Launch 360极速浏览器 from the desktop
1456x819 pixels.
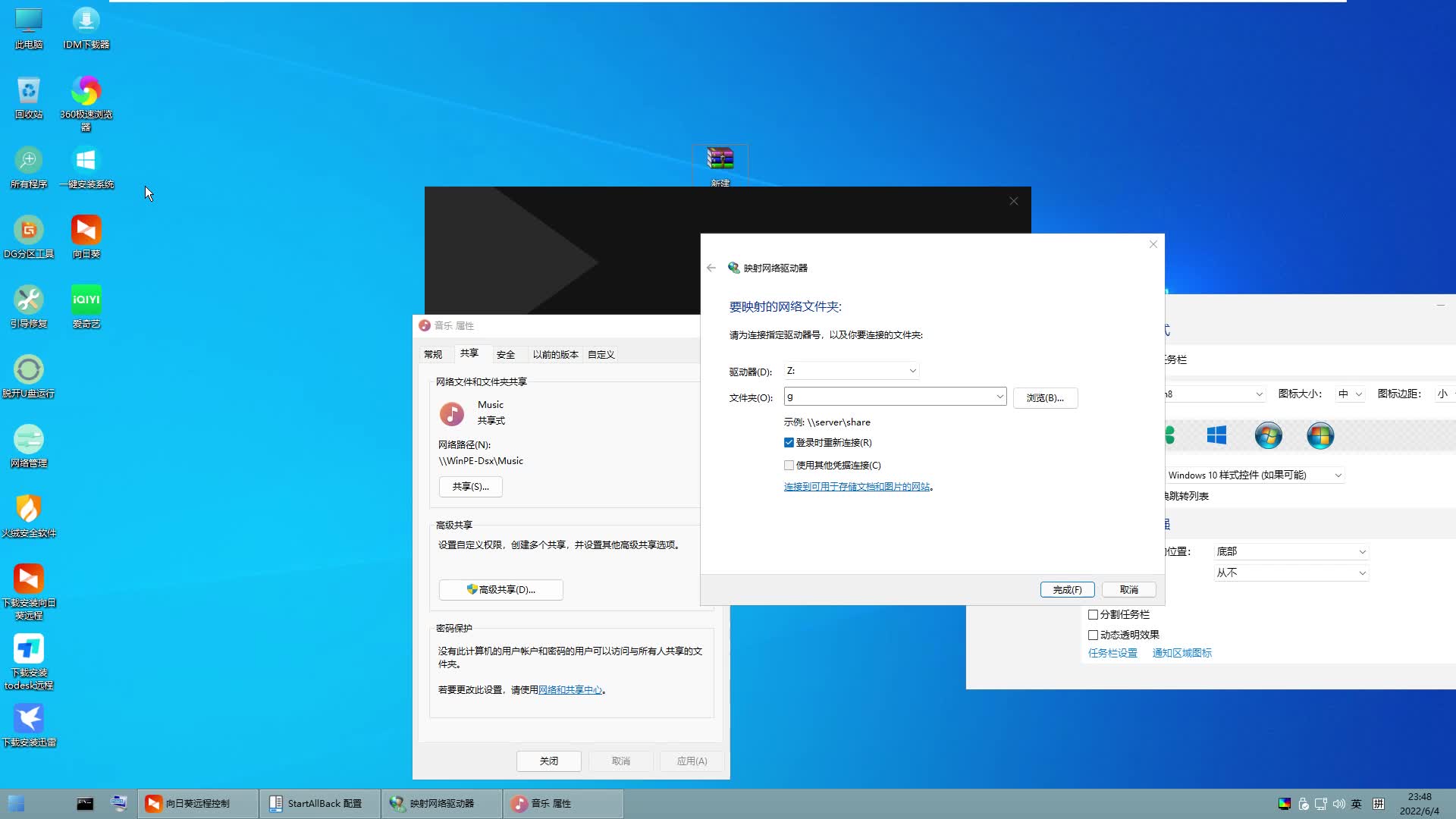(86, 91)
